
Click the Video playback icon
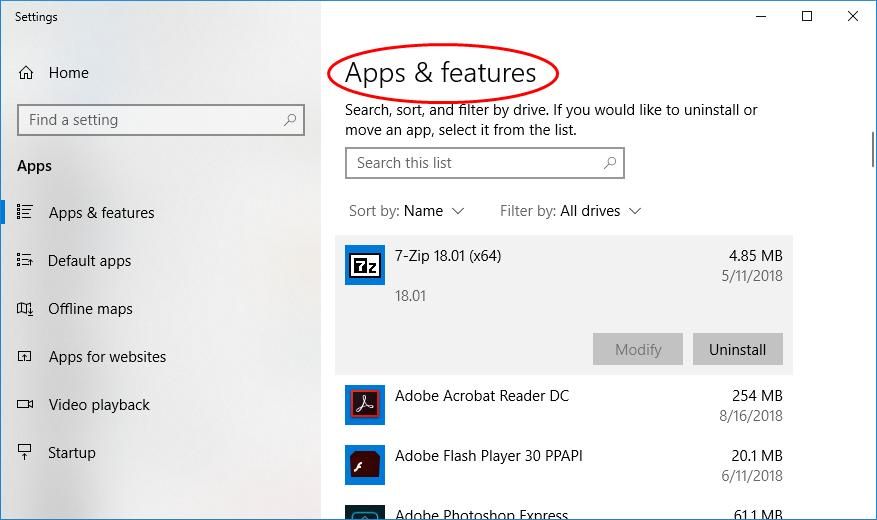pyautogui.click(x=26, y=405)
